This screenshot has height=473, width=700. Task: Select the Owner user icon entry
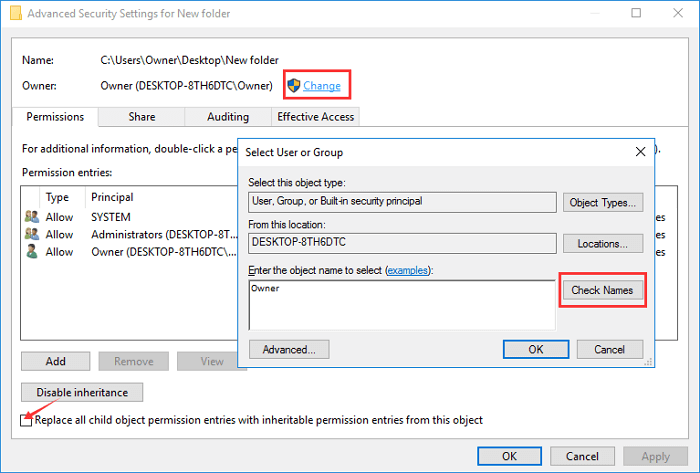coord(32,252)
